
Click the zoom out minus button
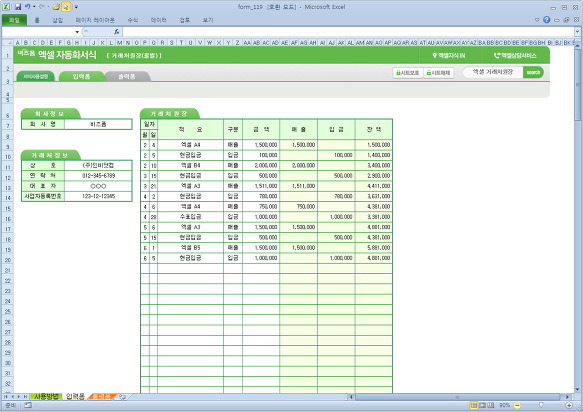tap(517, 405)
